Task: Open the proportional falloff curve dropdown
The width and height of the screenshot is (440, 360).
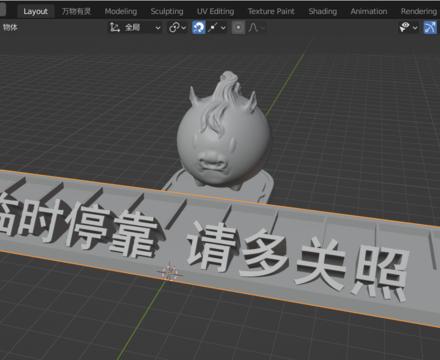Action: (256, 27)
